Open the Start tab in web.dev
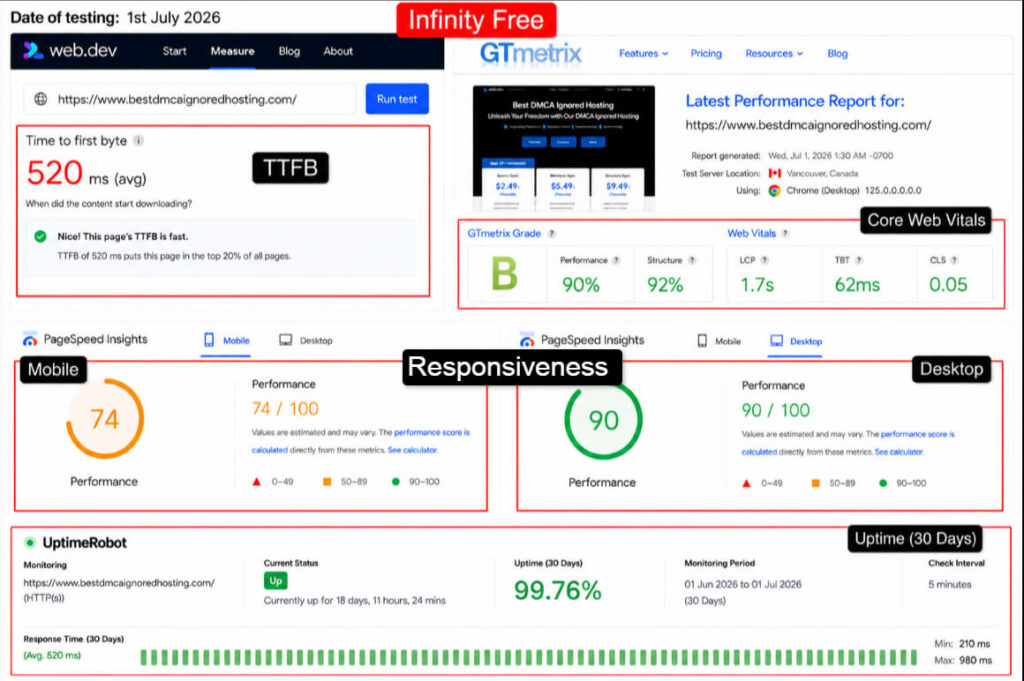 pos(174,51)
